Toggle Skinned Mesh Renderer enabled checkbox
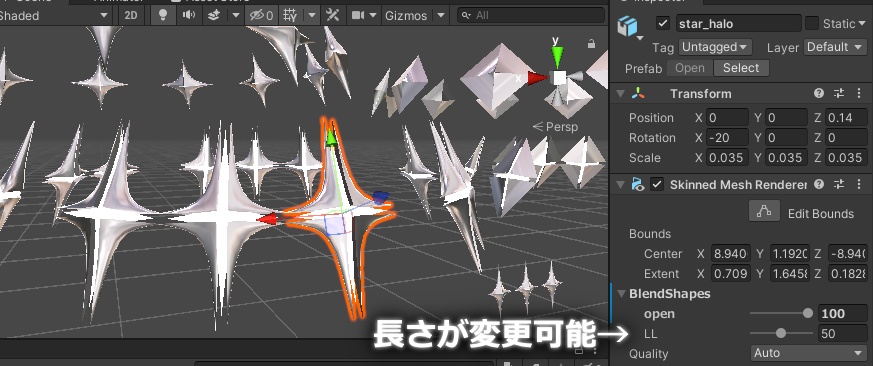Screen dimensions: 873x366 point(658,184)
